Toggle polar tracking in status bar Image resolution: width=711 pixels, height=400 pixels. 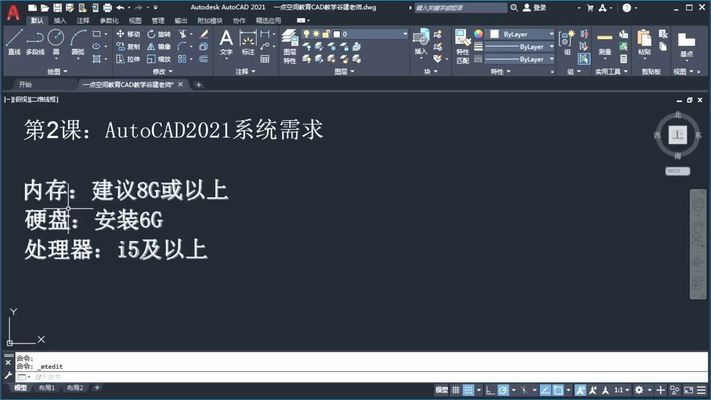tap(503, 390)
